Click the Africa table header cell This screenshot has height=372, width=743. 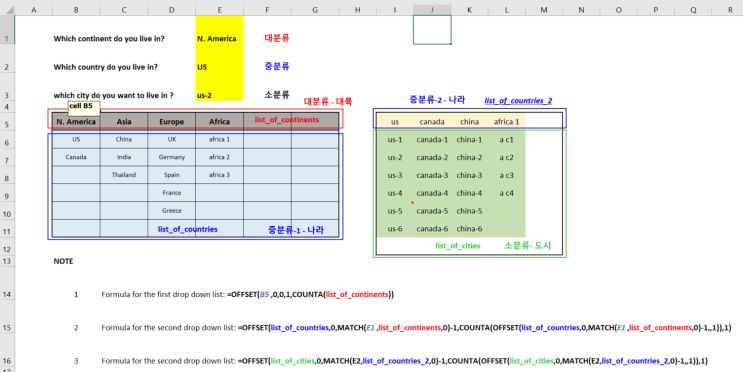click(219, 121)
